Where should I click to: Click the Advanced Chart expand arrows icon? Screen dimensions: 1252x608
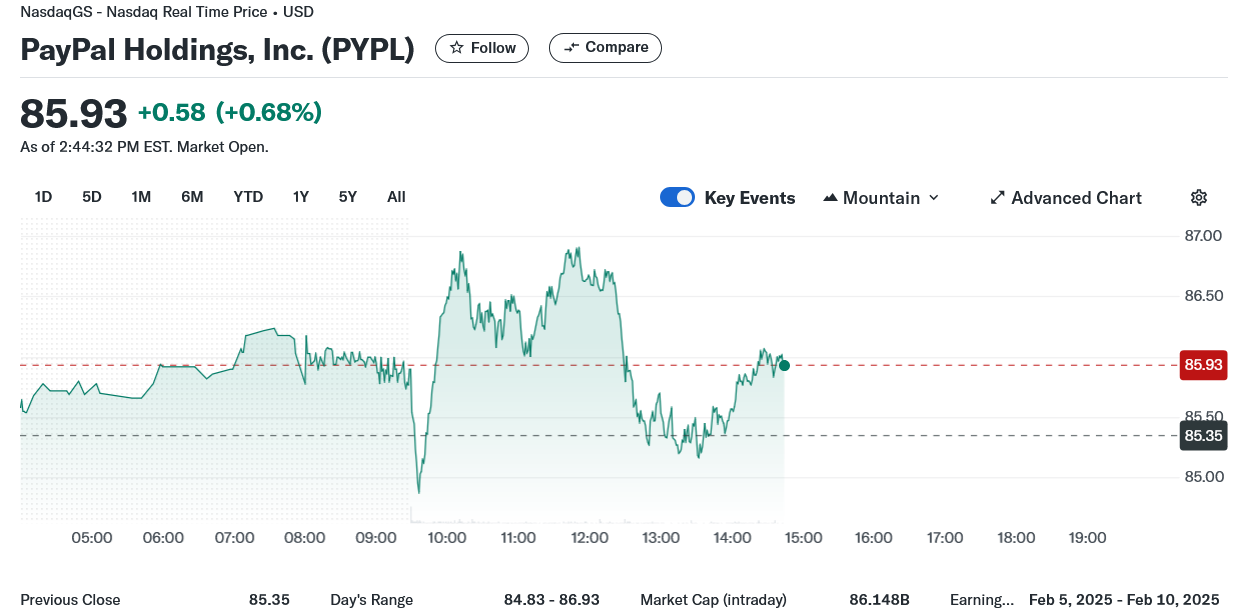(x=997, y=198)
